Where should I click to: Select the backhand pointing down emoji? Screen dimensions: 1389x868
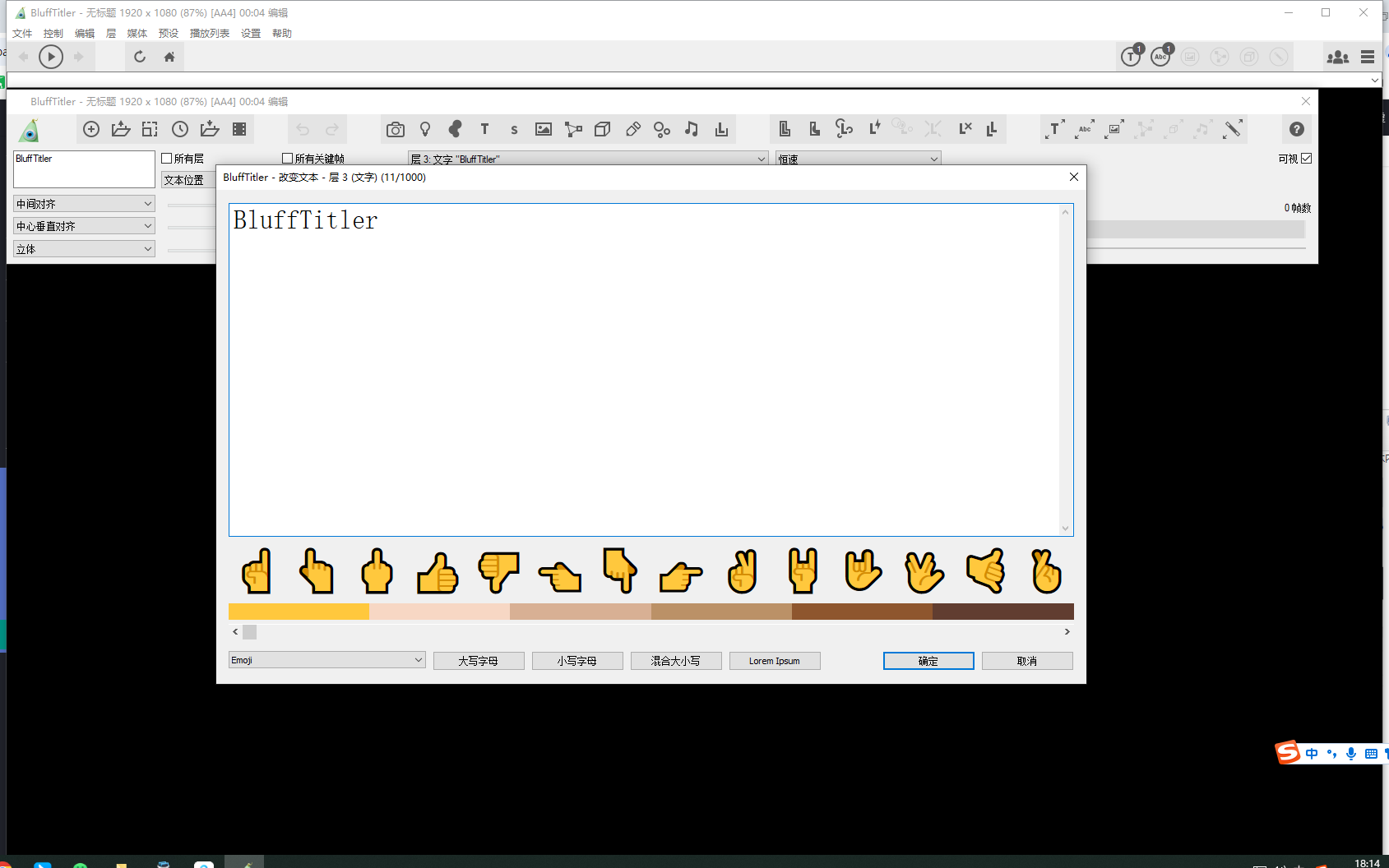tap(620, 571)
